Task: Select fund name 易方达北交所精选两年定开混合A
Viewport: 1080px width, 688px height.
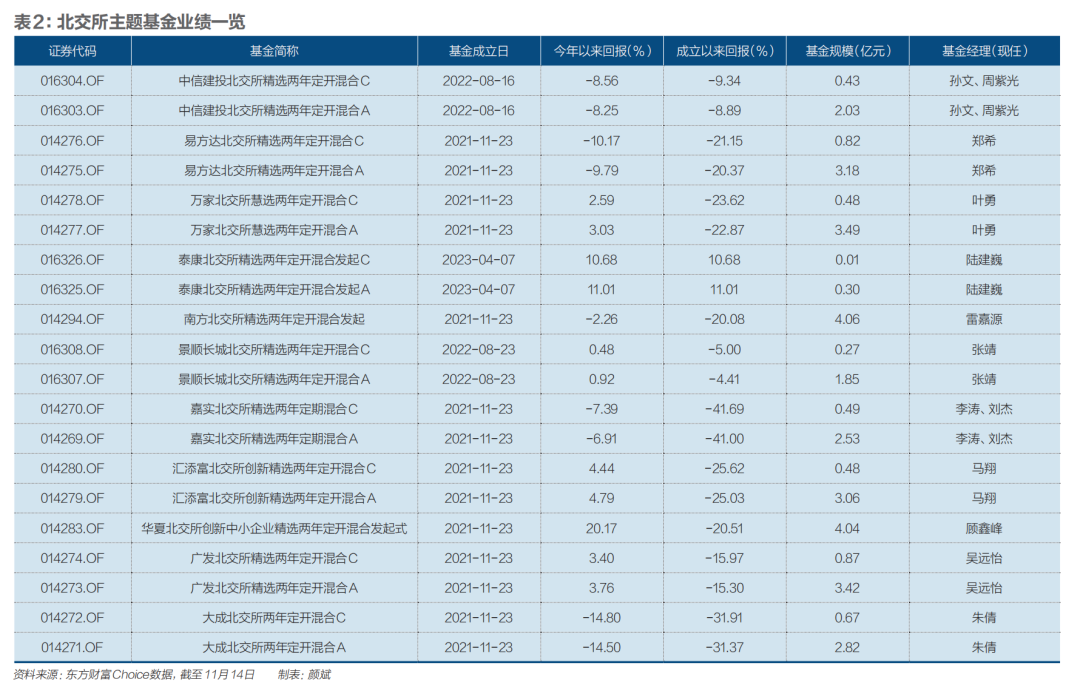Action: click(x=274, y=171)
